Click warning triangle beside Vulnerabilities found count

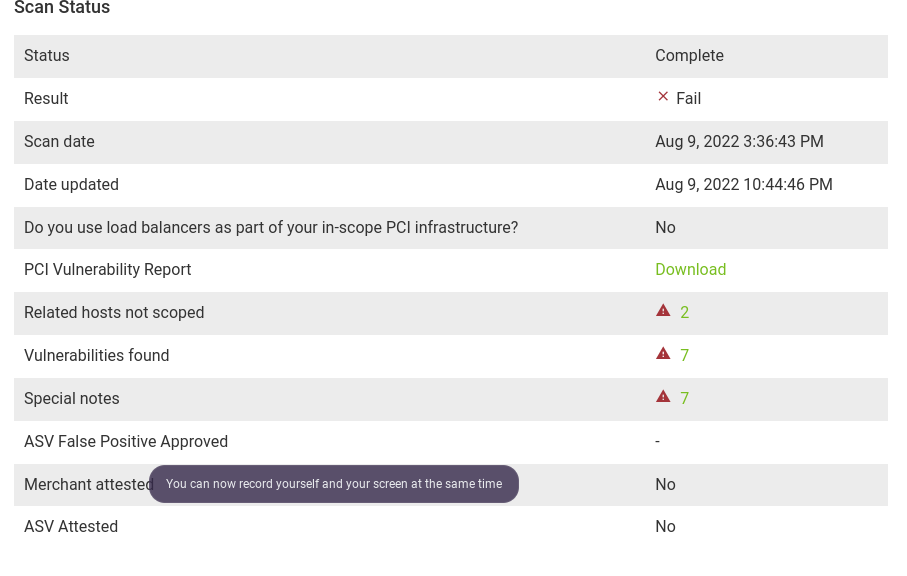pos(663,354)
